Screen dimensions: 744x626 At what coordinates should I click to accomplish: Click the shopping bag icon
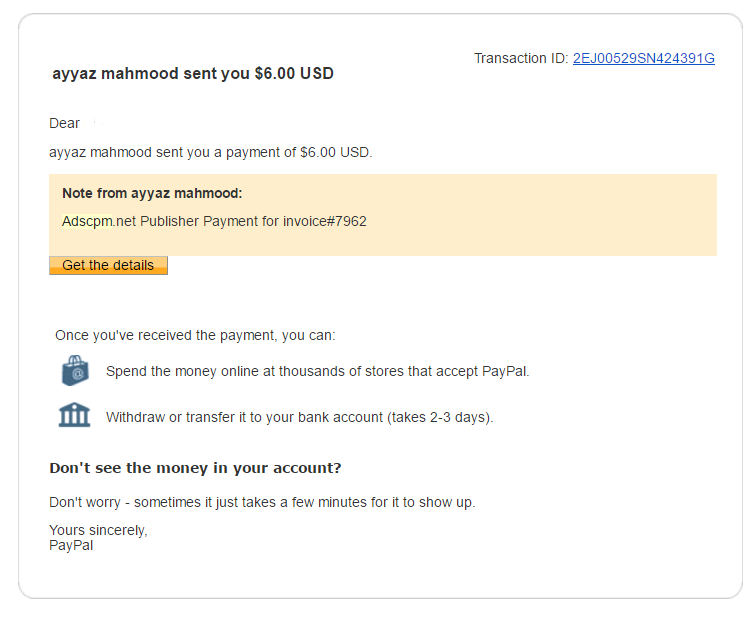point(75,371)
